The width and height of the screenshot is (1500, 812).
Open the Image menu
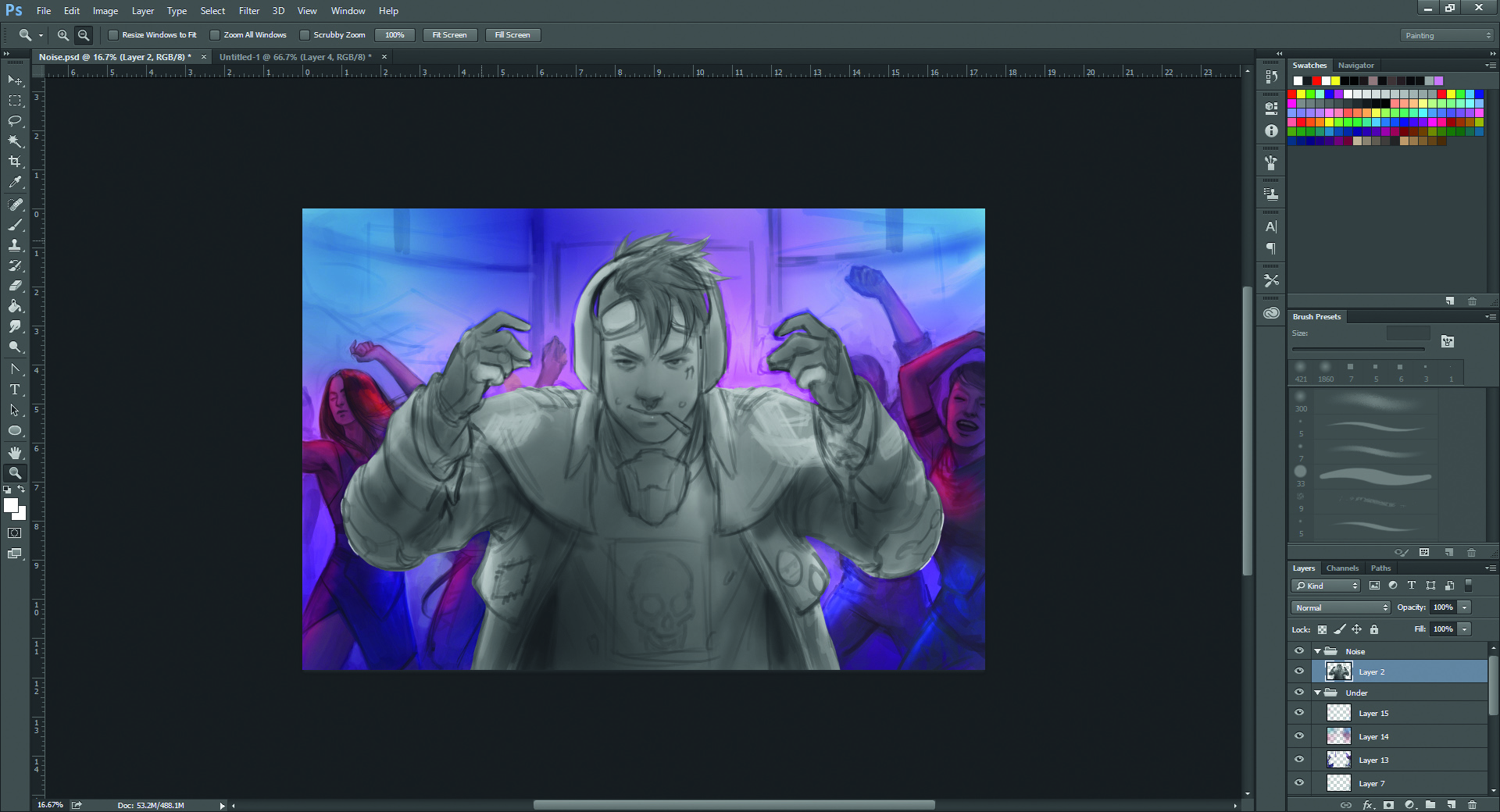(x=105, y=11)
